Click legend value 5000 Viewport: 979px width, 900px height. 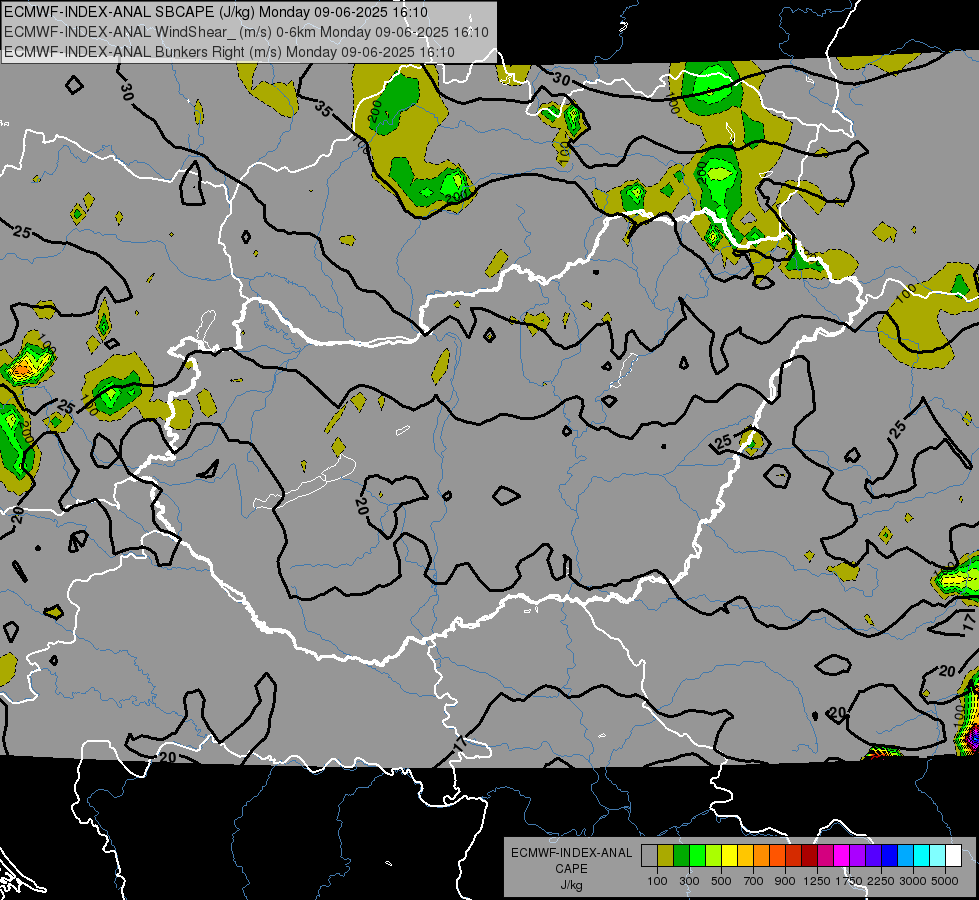(945, 881)
